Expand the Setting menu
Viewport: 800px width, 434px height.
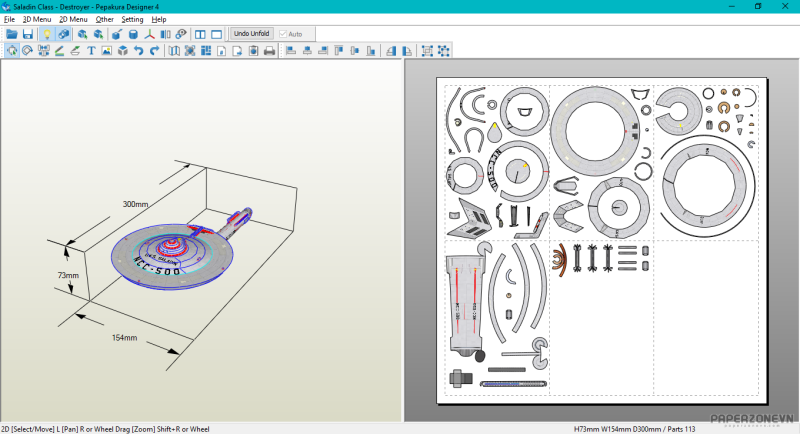[132, 19]
